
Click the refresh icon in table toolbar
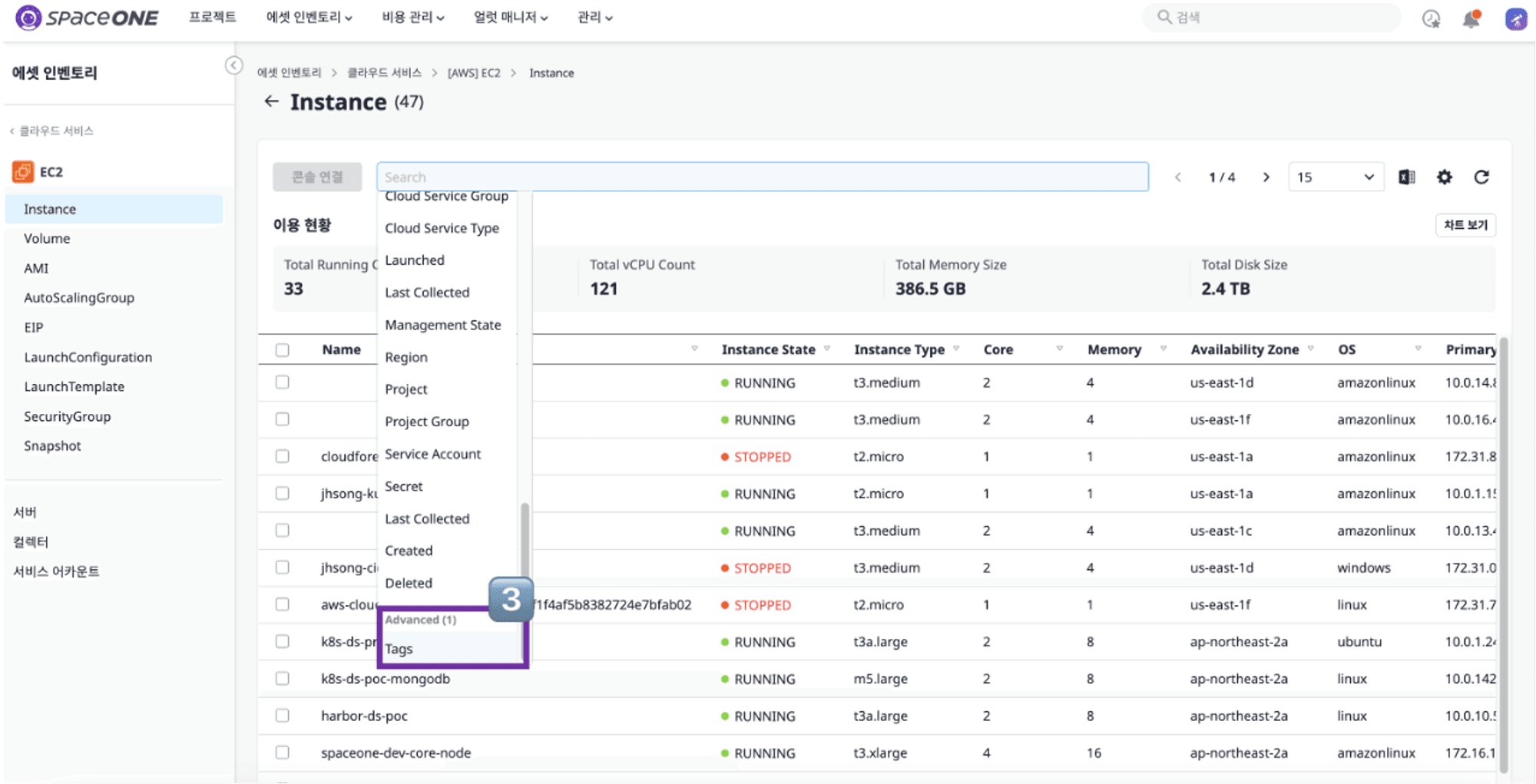1481,177
